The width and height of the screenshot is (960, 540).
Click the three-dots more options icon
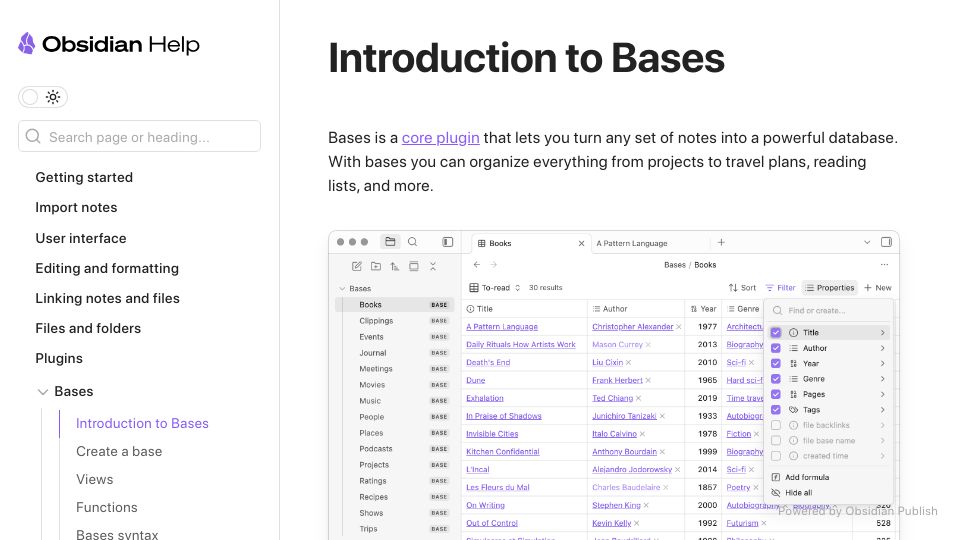point(884,264)
